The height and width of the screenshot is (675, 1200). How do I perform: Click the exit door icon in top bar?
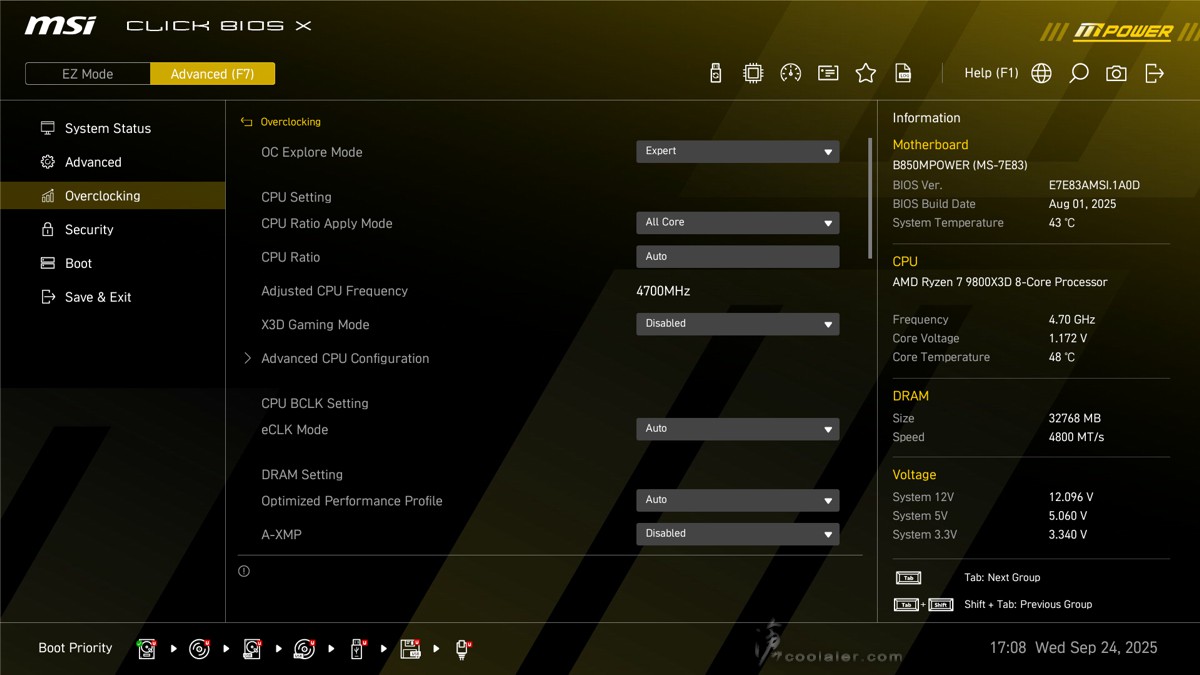coord(1154,73)
